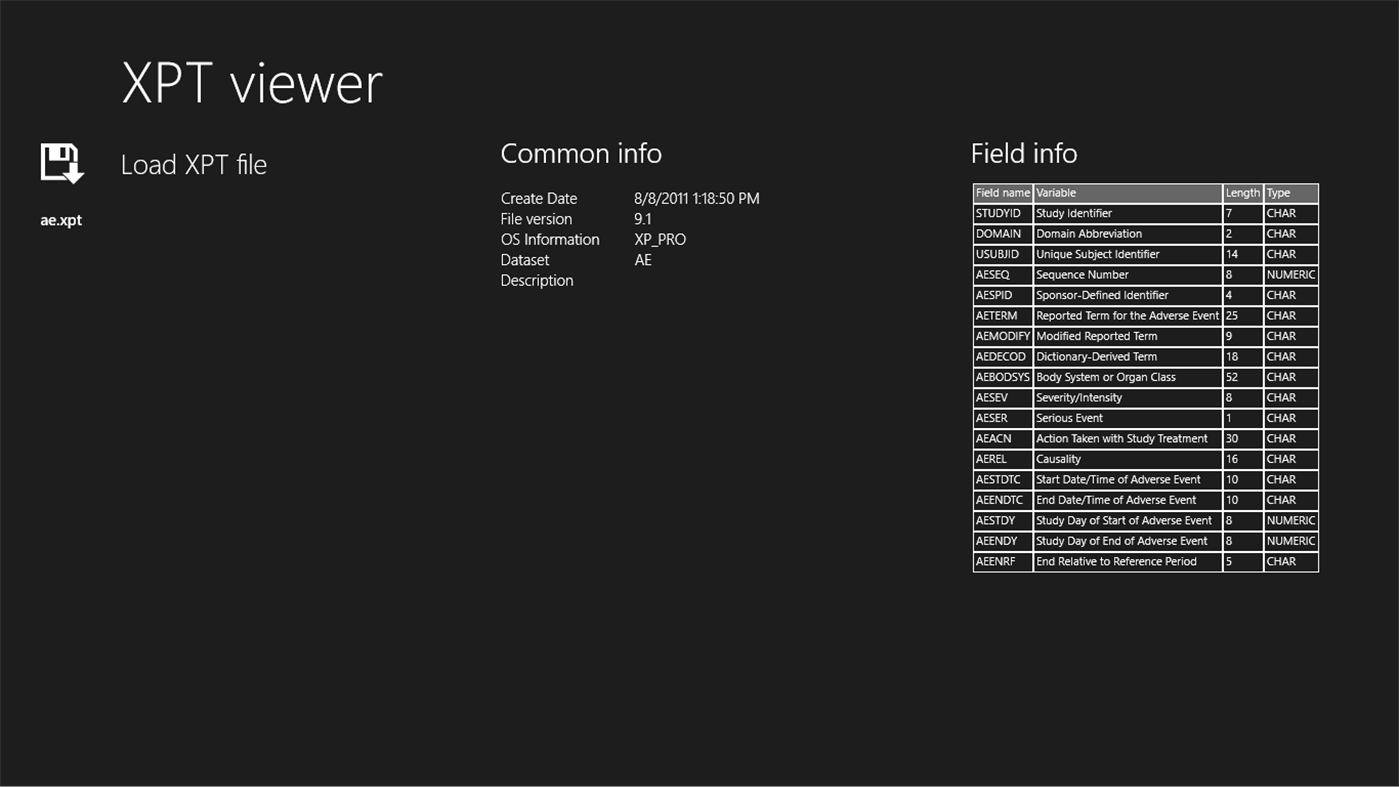
Task: Click the Dataset AE value
Action: click(x=643, y=259)
